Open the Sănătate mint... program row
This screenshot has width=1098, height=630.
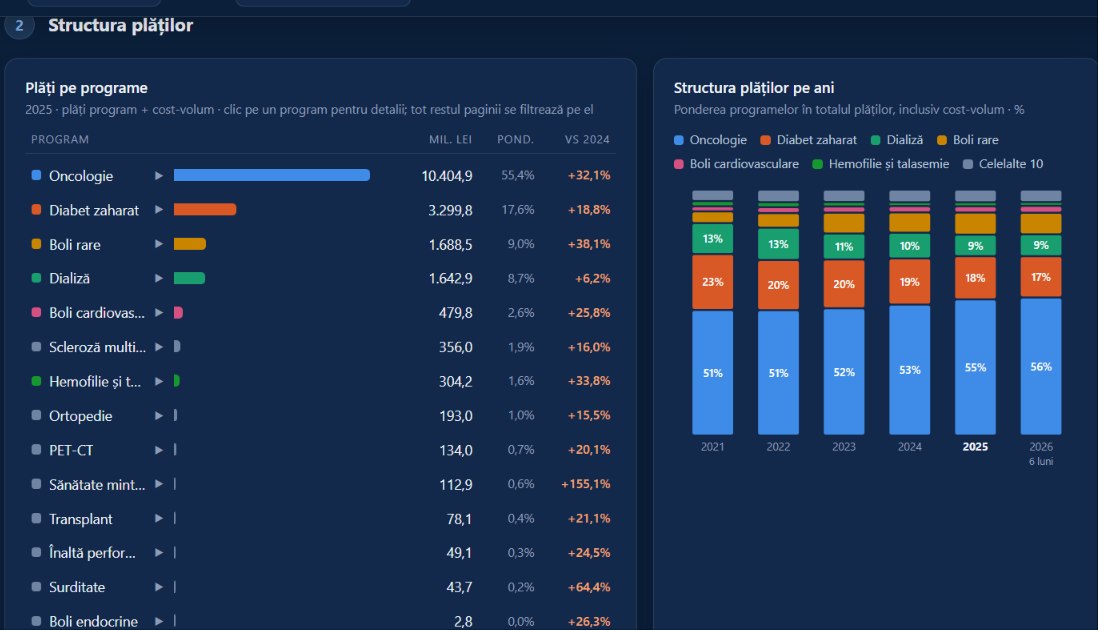pyautogui.click(x=321, y=484)
